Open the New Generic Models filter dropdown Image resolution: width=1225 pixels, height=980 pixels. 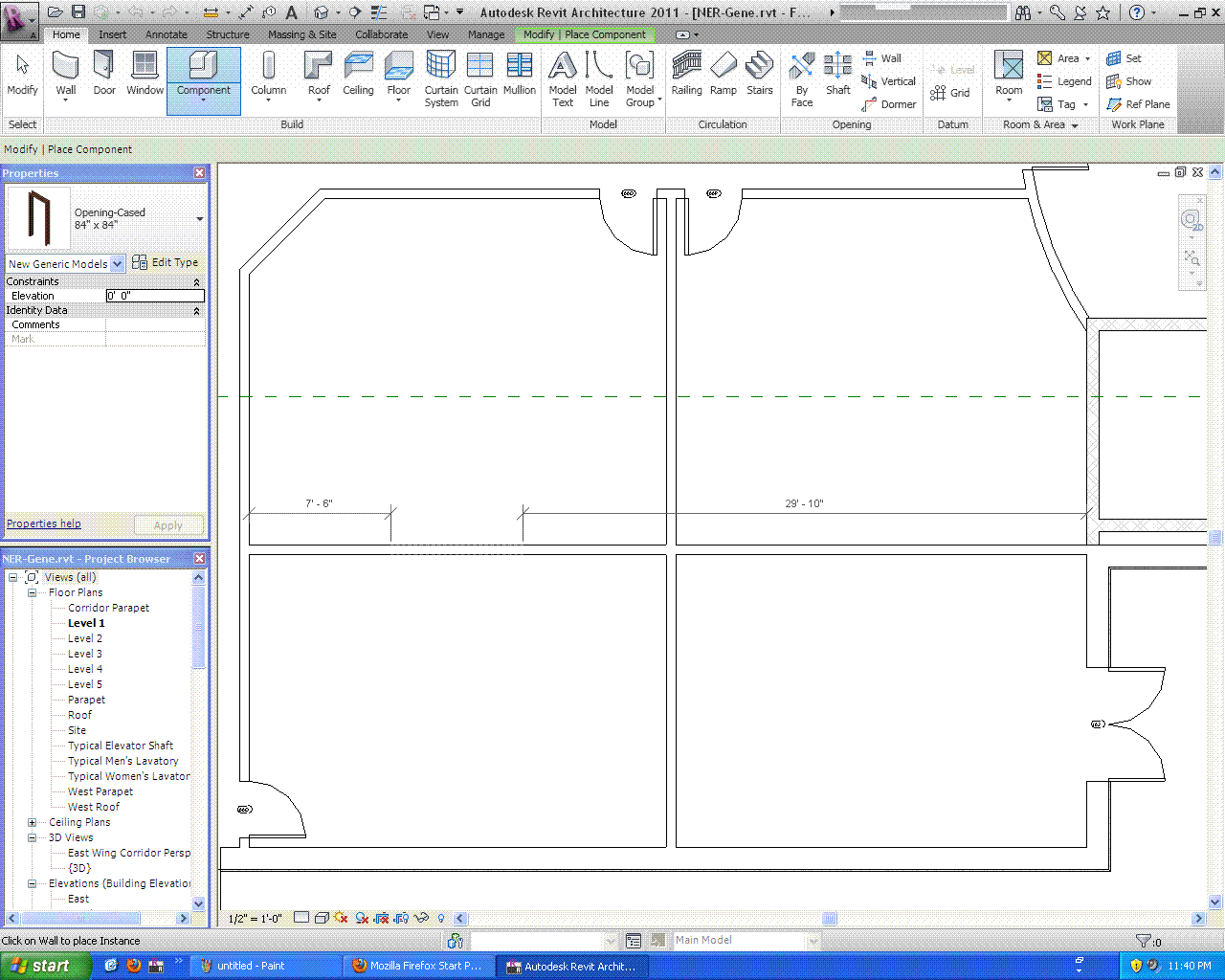click(117, 263)
